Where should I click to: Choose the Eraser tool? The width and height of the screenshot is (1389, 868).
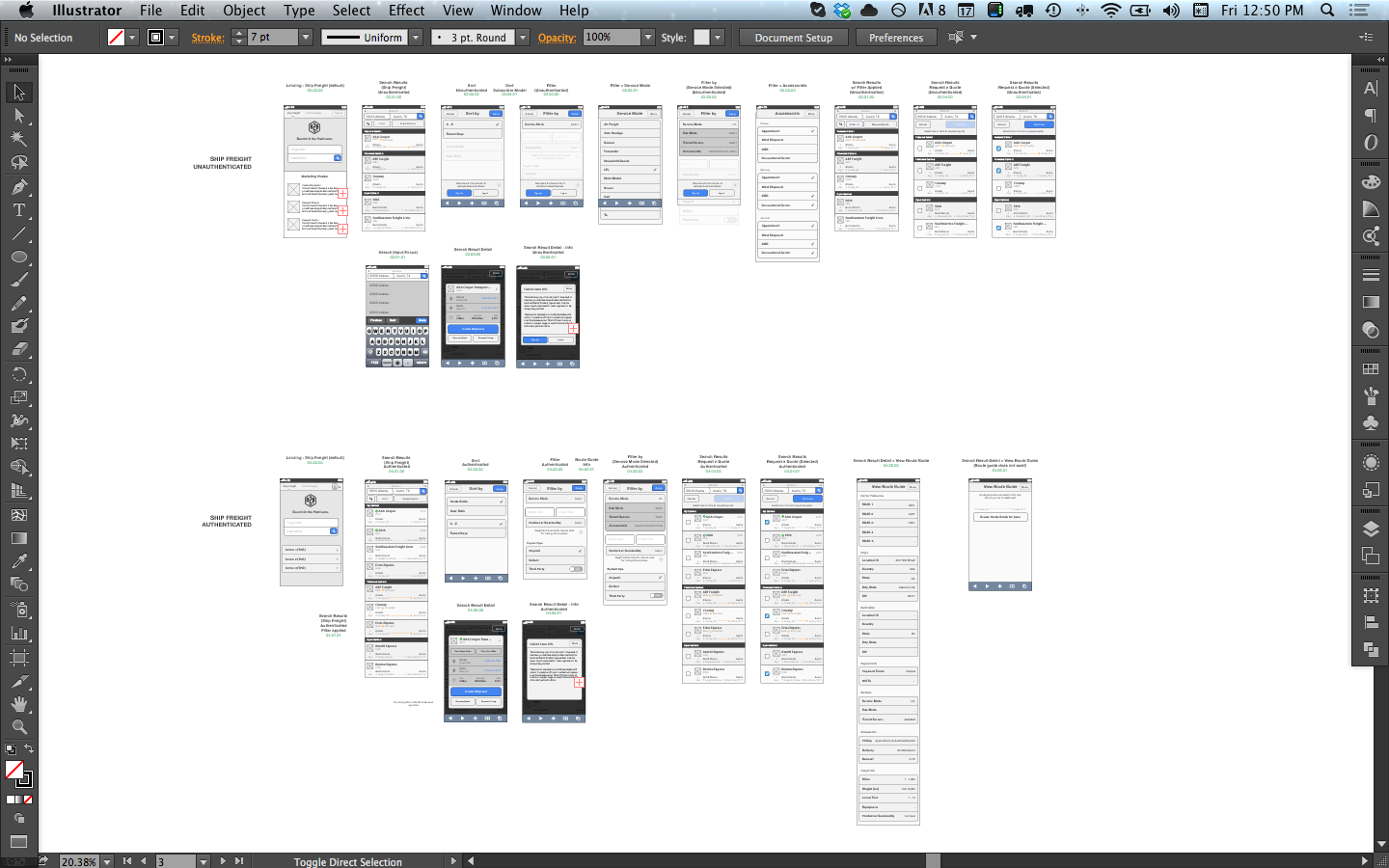click(18, 349)
